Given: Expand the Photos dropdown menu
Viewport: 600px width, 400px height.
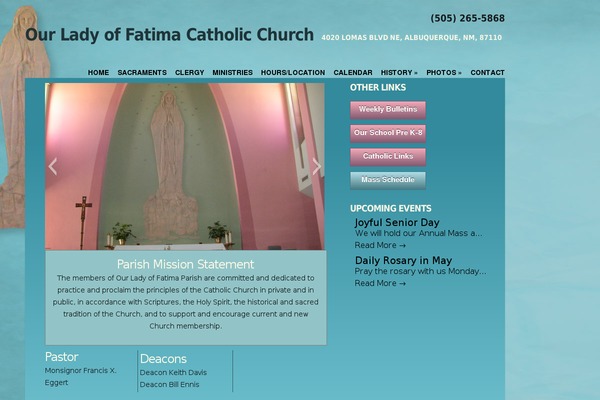Looking at the screenshot, I should pos(444,72).
